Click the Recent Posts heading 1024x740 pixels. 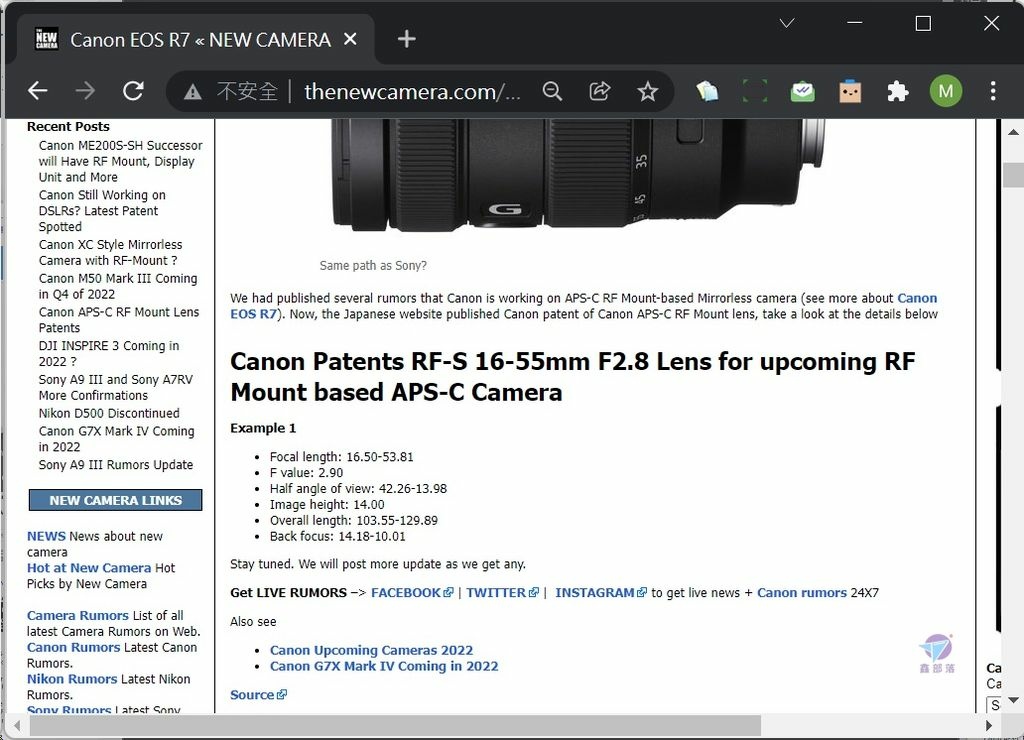[x=68, y=127]
